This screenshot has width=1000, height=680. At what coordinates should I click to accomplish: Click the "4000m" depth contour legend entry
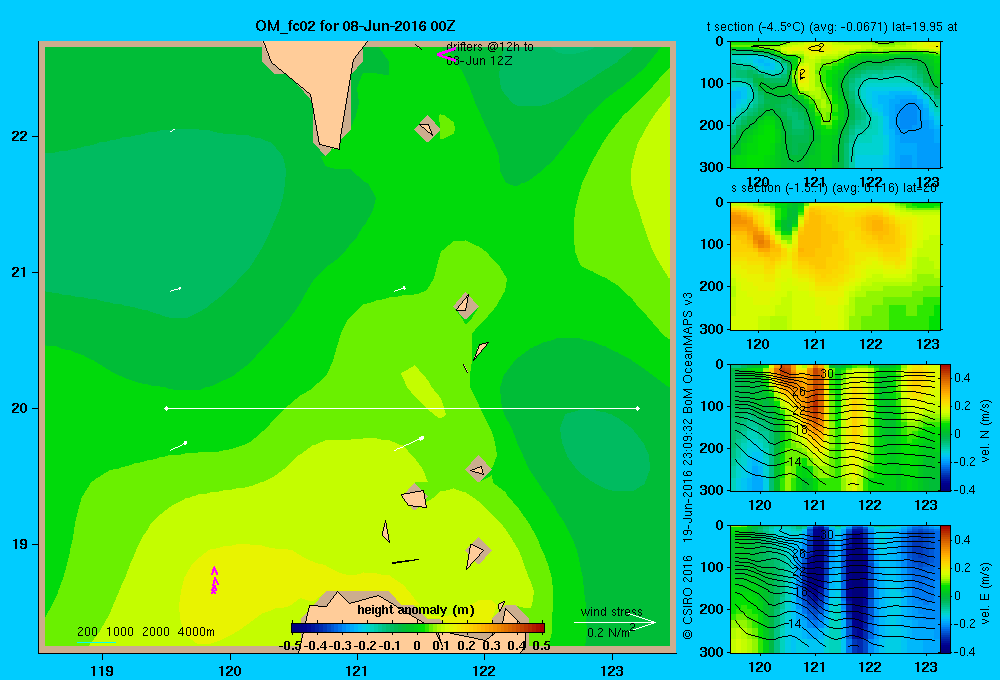(x=196, y=632)
